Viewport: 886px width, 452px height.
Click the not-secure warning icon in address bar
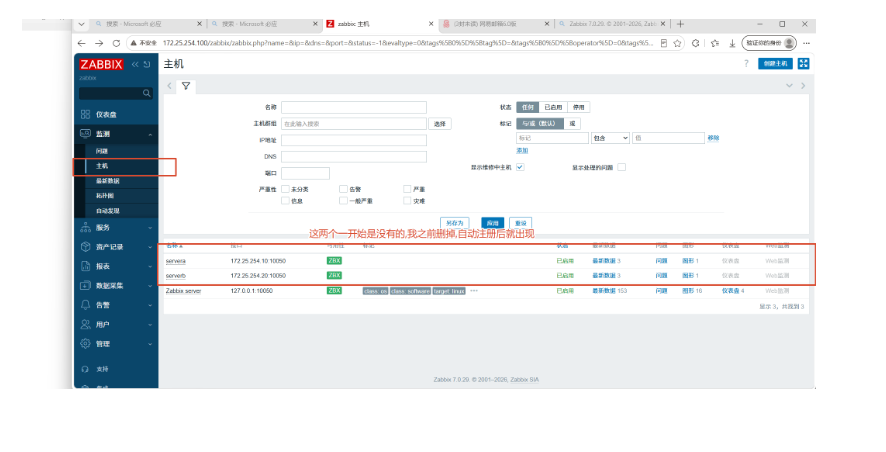tap(134, 43)
